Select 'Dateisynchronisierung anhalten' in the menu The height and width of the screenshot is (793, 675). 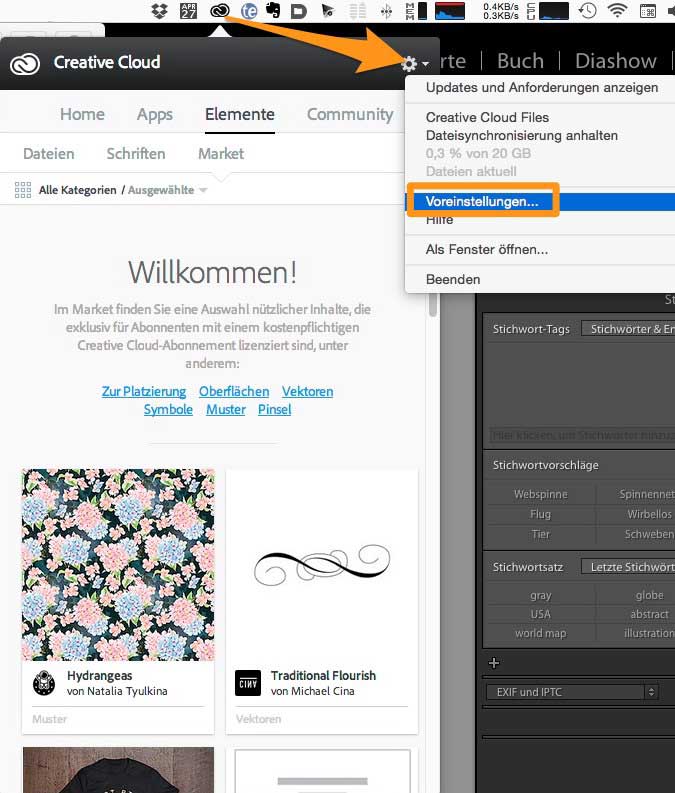tap(522, 136)
